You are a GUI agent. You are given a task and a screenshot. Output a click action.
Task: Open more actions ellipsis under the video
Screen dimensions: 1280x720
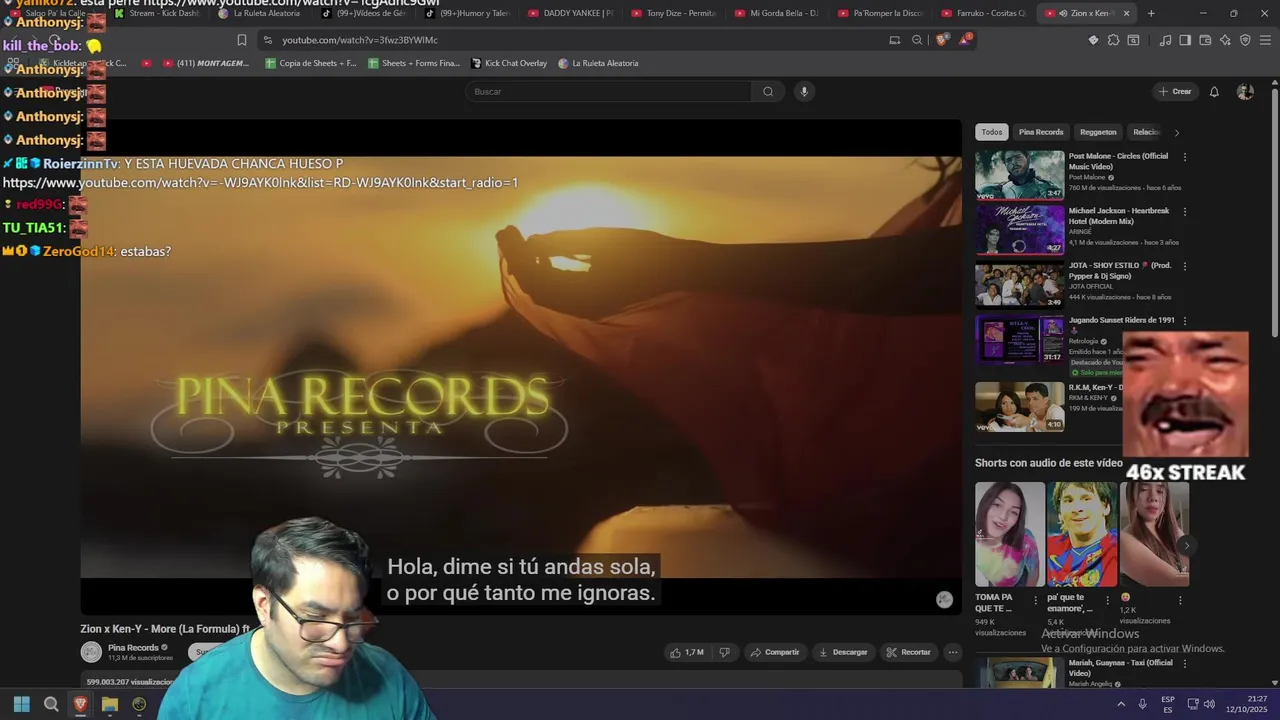pyautogui.click(x=953, y=652)
